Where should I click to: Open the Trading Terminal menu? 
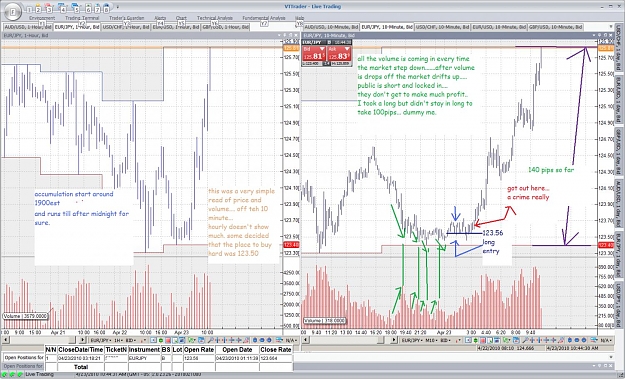[x=82, y=18]
